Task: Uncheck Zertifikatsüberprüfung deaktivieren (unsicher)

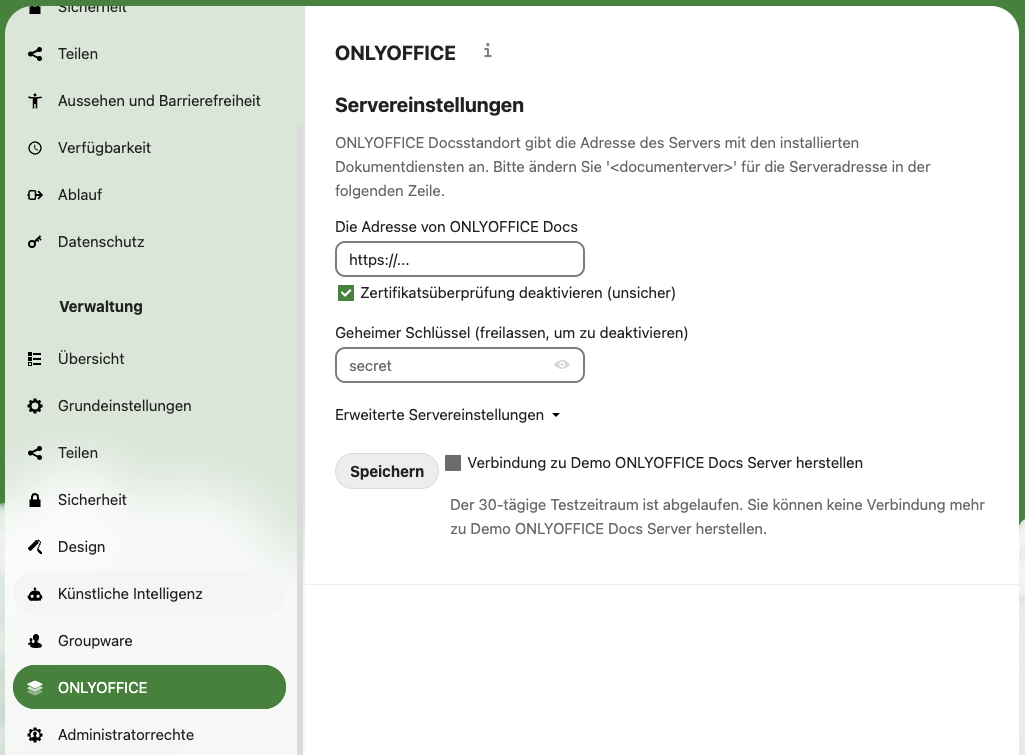Action: coord(346,293)
